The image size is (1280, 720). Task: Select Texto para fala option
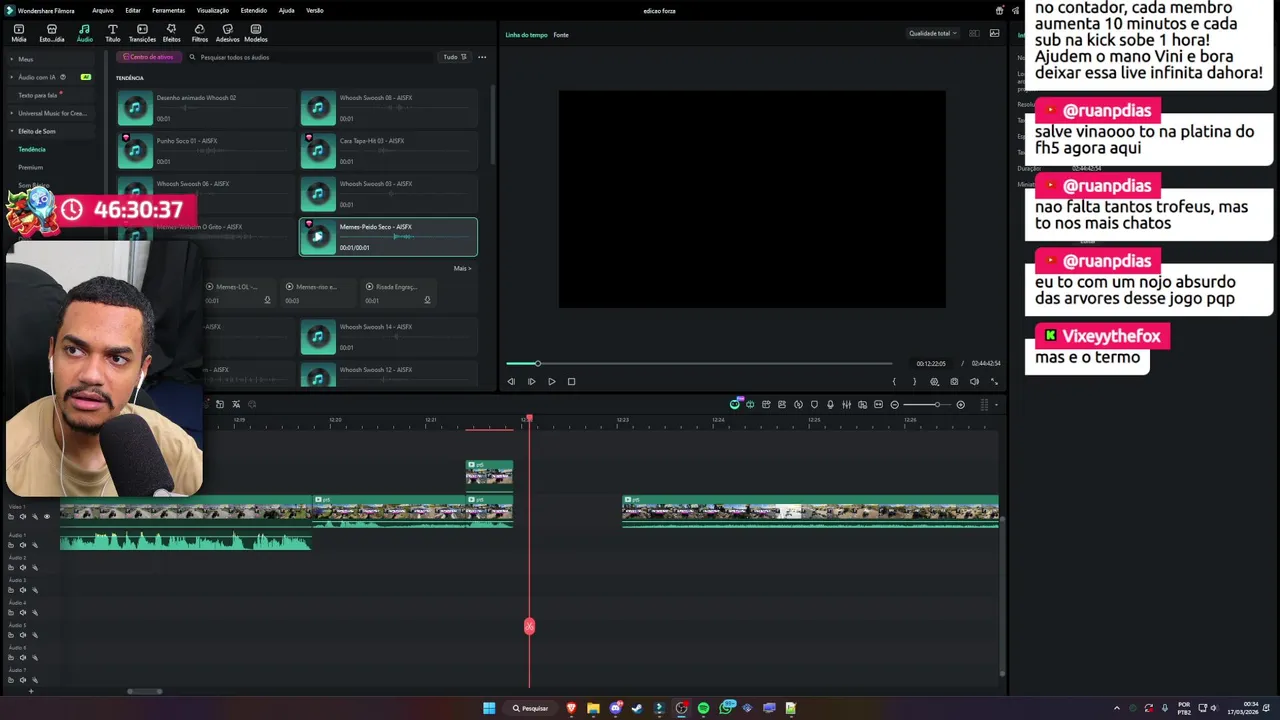click(x=38, y=95)
